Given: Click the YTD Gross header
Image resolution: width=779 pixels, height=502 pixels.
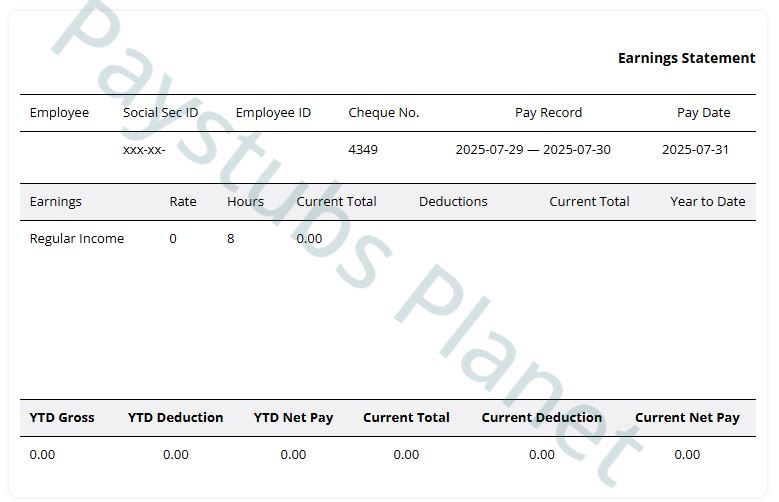Looking at the screenshot, I should 62,418.
